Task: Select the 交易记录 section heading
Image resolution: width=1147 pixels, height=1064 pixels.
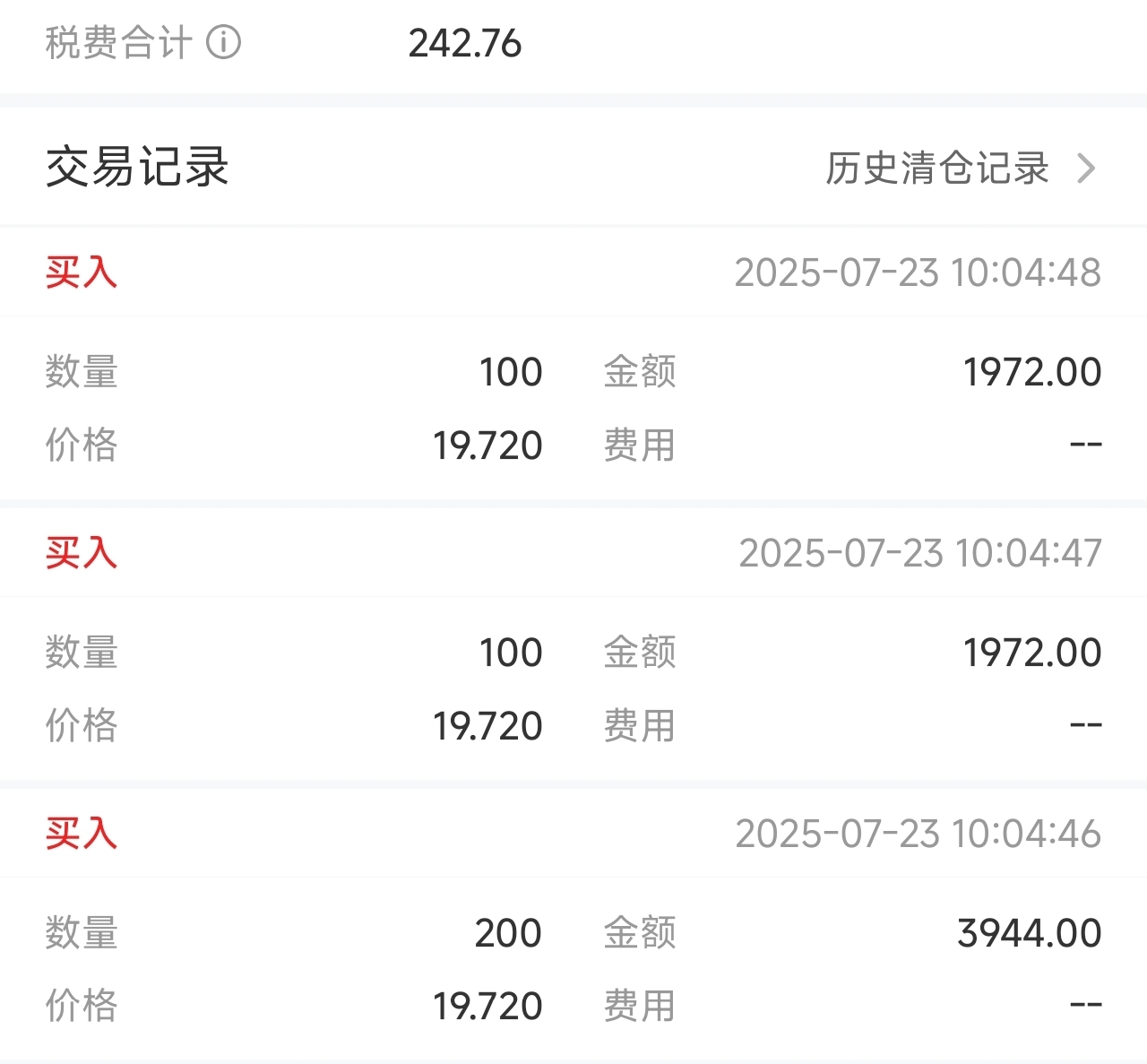Action: point(137,167)
